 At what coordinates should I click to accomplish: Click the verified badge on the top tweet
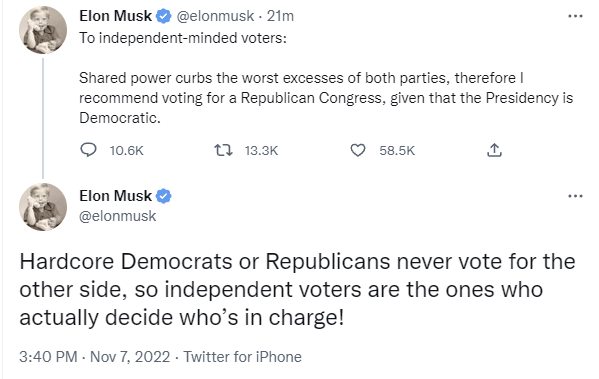(164, 16)
